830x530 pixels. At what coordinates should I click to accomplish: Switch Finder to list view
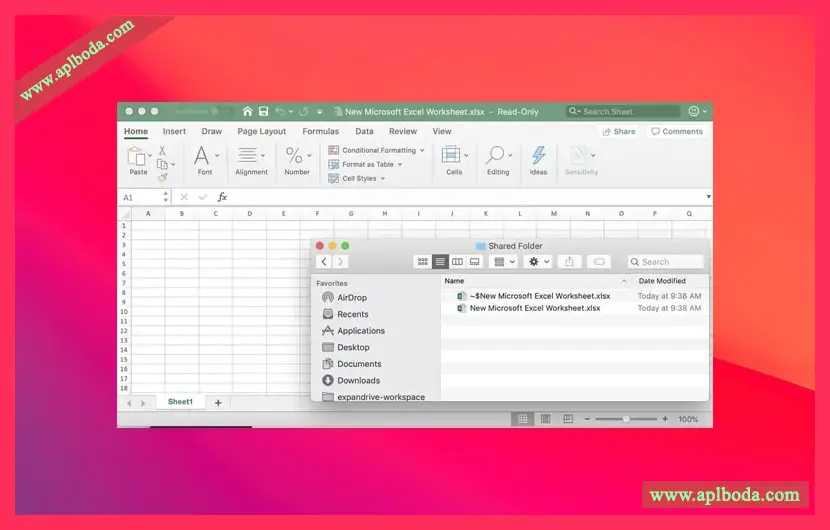click(440, 262)
